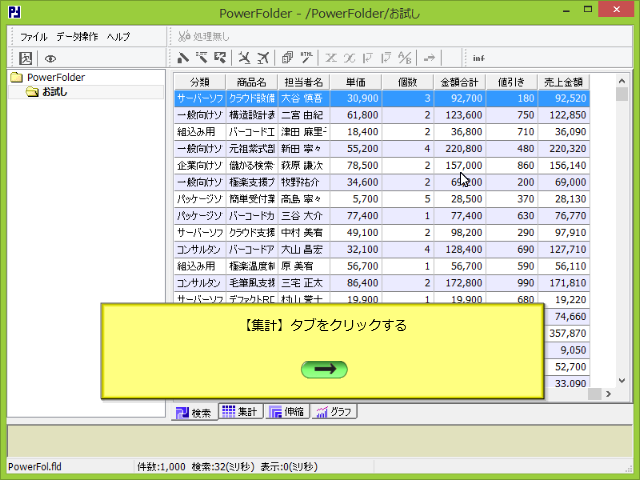This screenshot has width=640, height=480.
Task: Click the cell with value 18,400
Action: (356, 132)
